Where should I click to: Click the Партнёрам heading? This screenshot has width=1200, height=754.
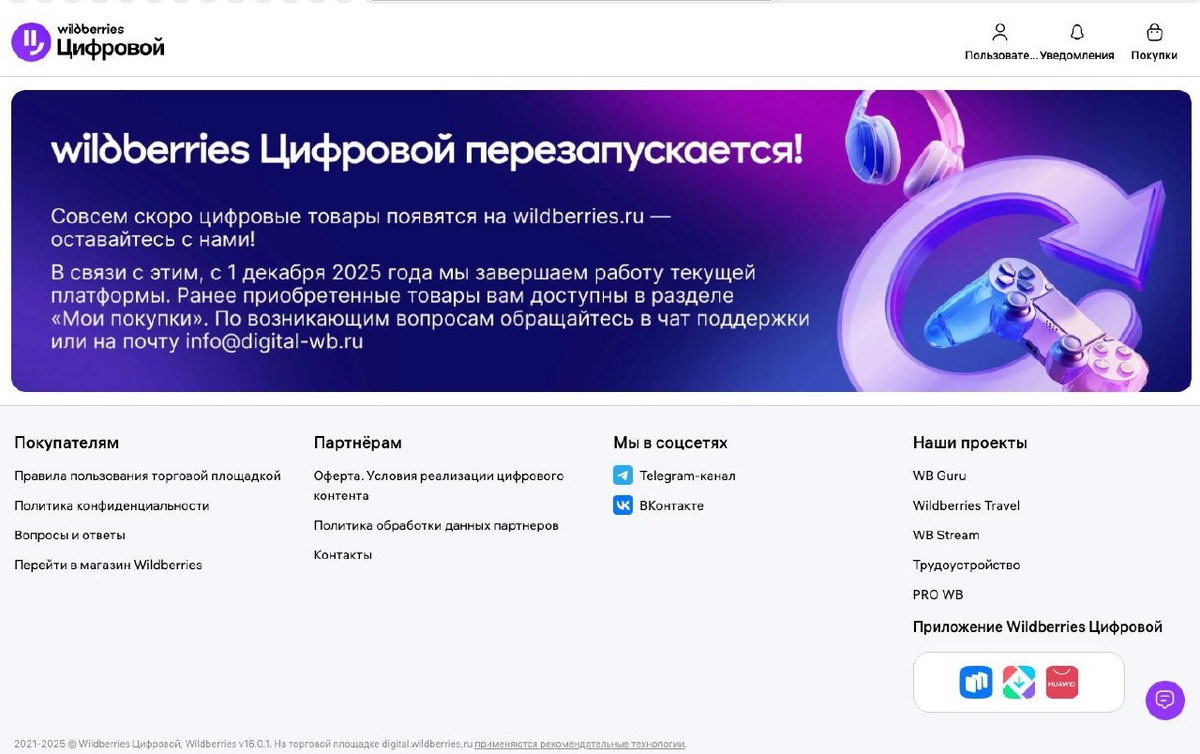358,443
